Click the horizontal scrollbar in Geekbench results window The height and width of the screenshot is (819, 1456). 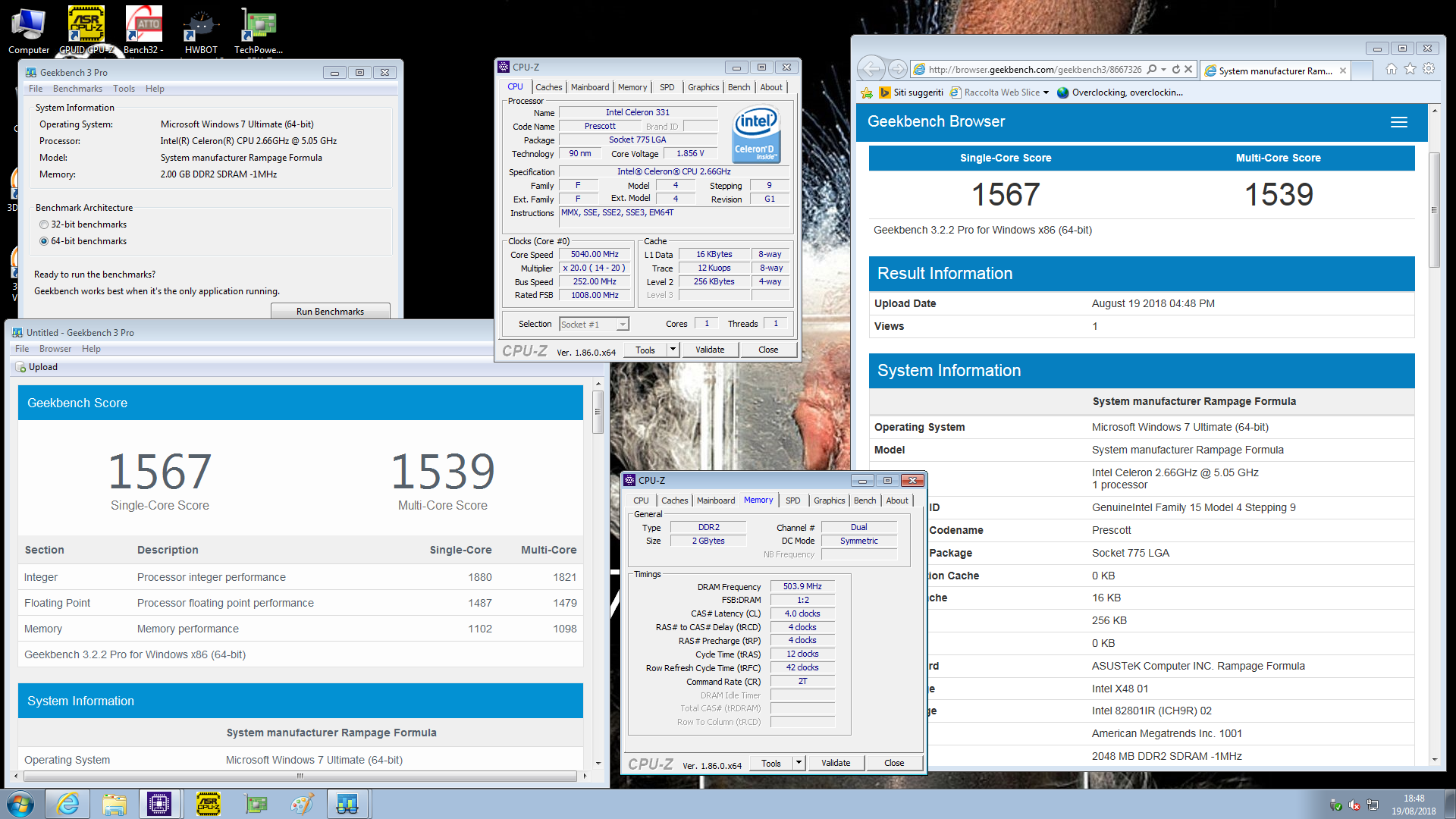[300, 776]
